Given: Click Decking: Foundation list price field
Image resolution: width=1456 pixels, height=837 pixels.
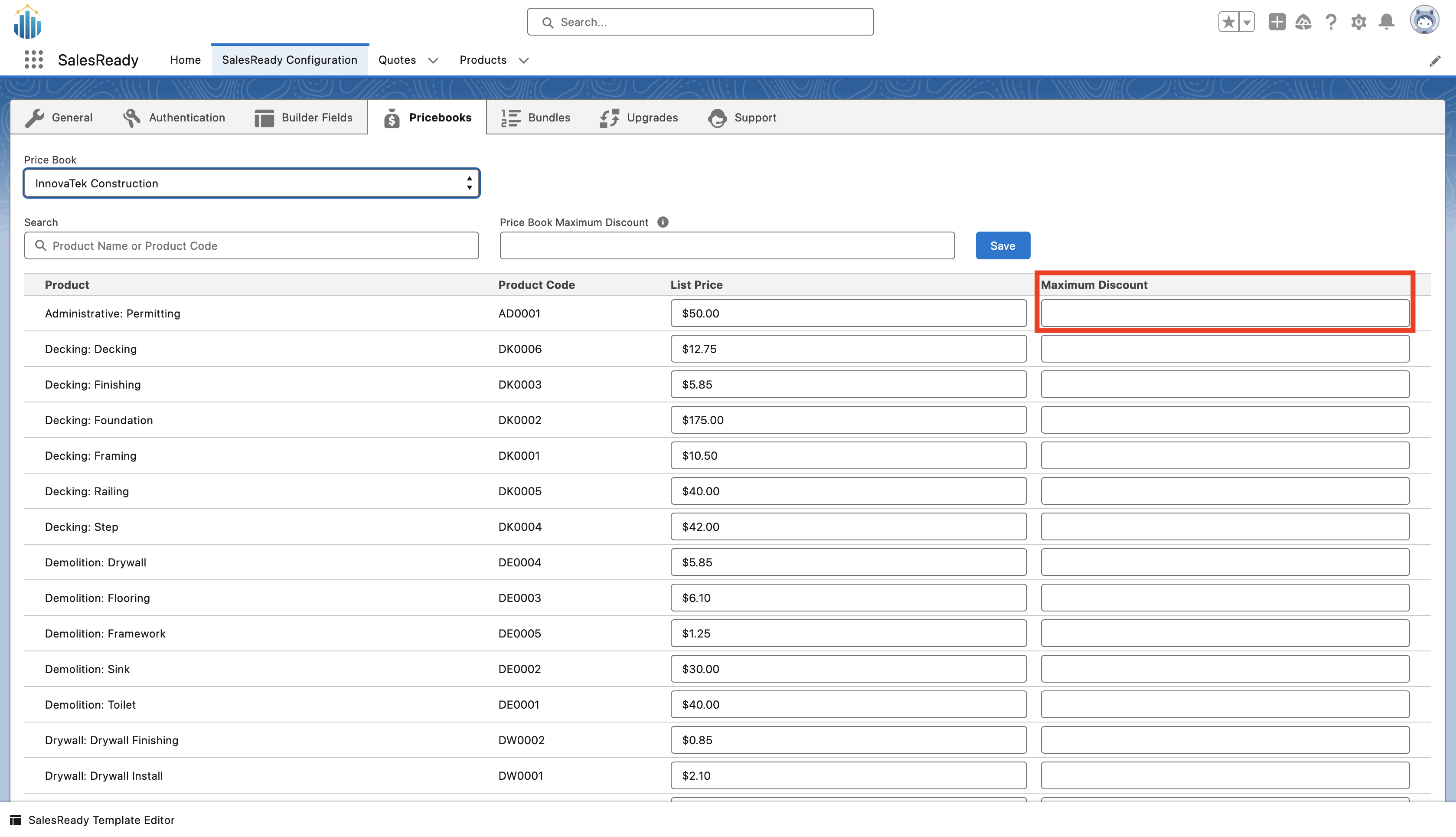Looking at the screenshot, I should click(848, 420).
